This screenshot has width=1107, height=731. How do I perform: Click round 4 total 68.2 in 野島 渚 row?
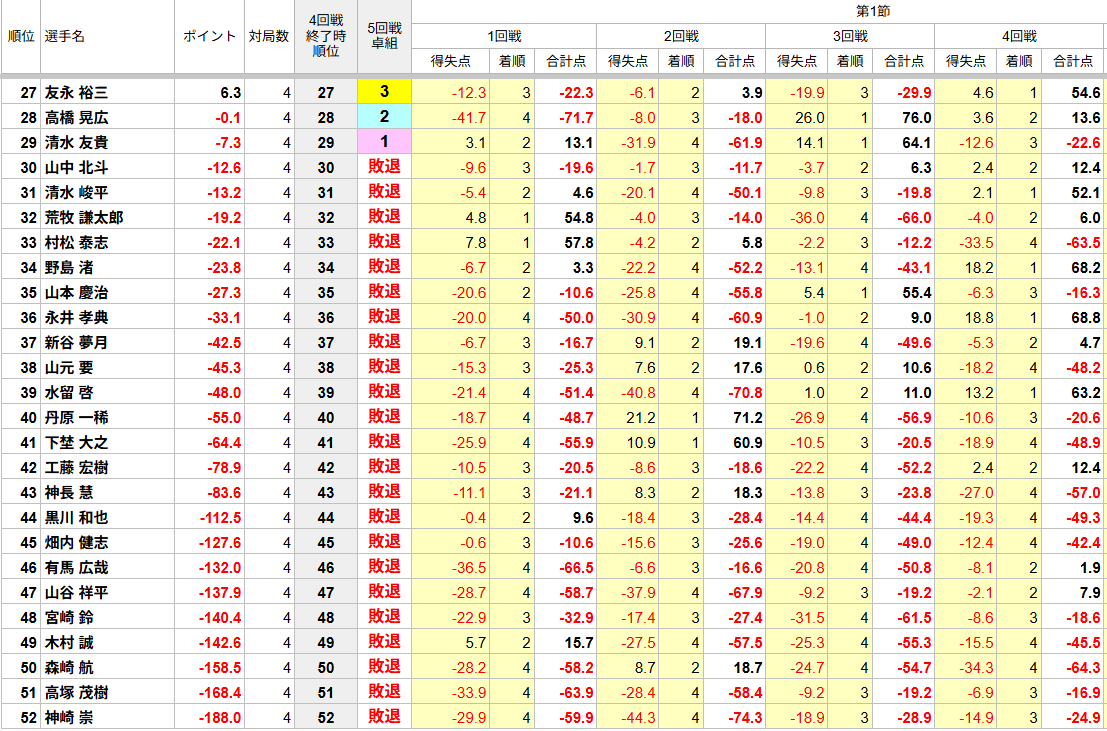[x=1087, y=268]
